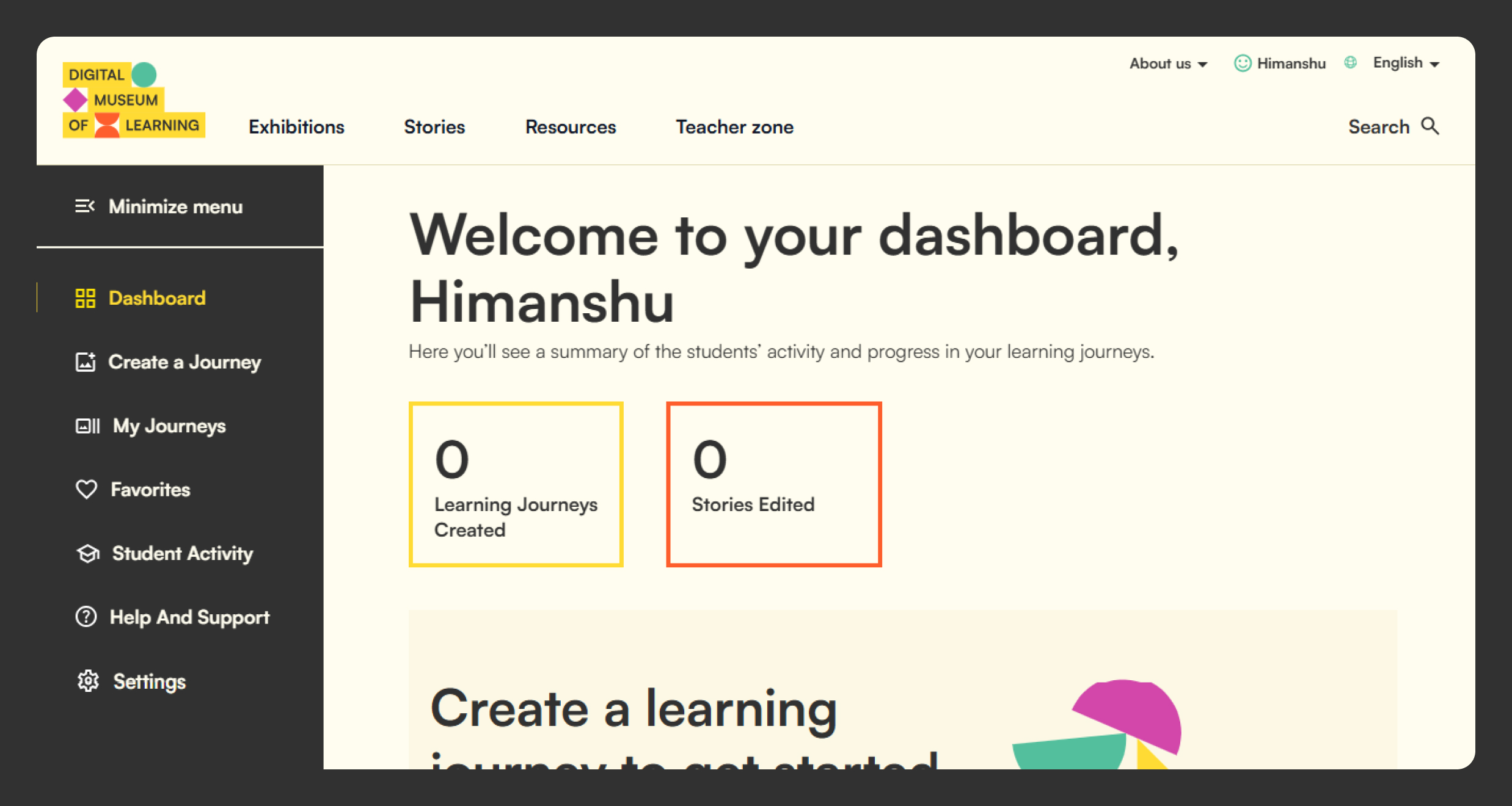Click the Favorites heart icon
The width and height of the screenshot is (1512, 806).
point(86,489)
